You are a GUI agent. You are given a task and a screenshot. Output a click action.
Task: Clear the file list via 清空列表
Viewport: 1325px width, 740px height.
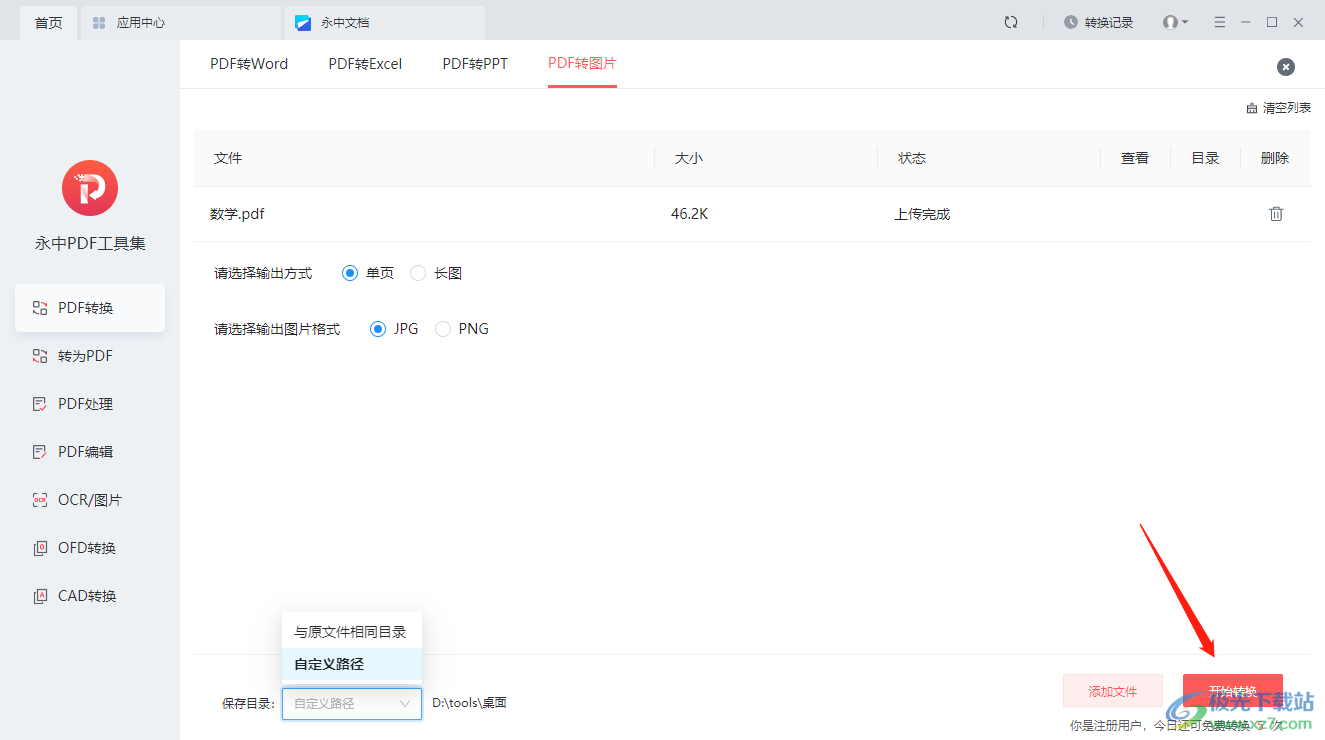coord(1278,108)
